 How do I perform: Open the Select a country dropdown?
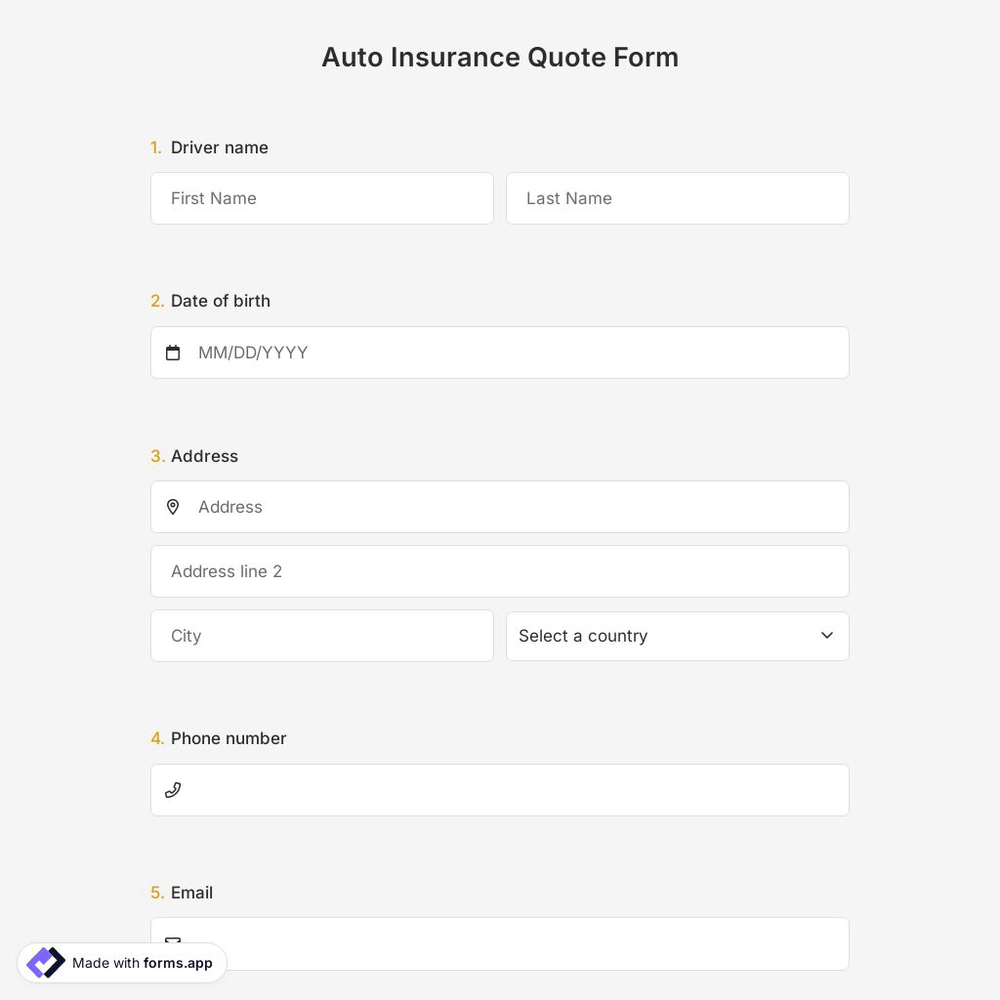pyautogui.click(x=678, y=636)
